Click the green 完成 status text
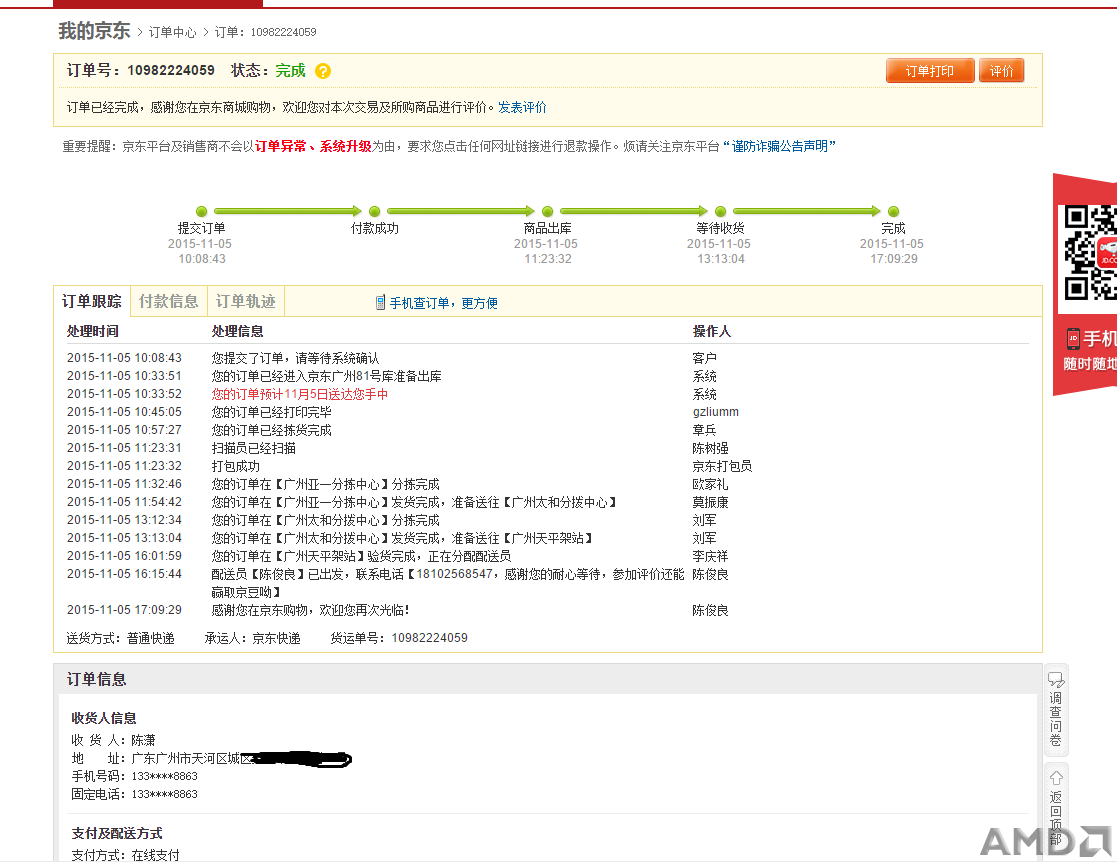Viewport: 1117px width, 862px height. (x=291, y=71)
